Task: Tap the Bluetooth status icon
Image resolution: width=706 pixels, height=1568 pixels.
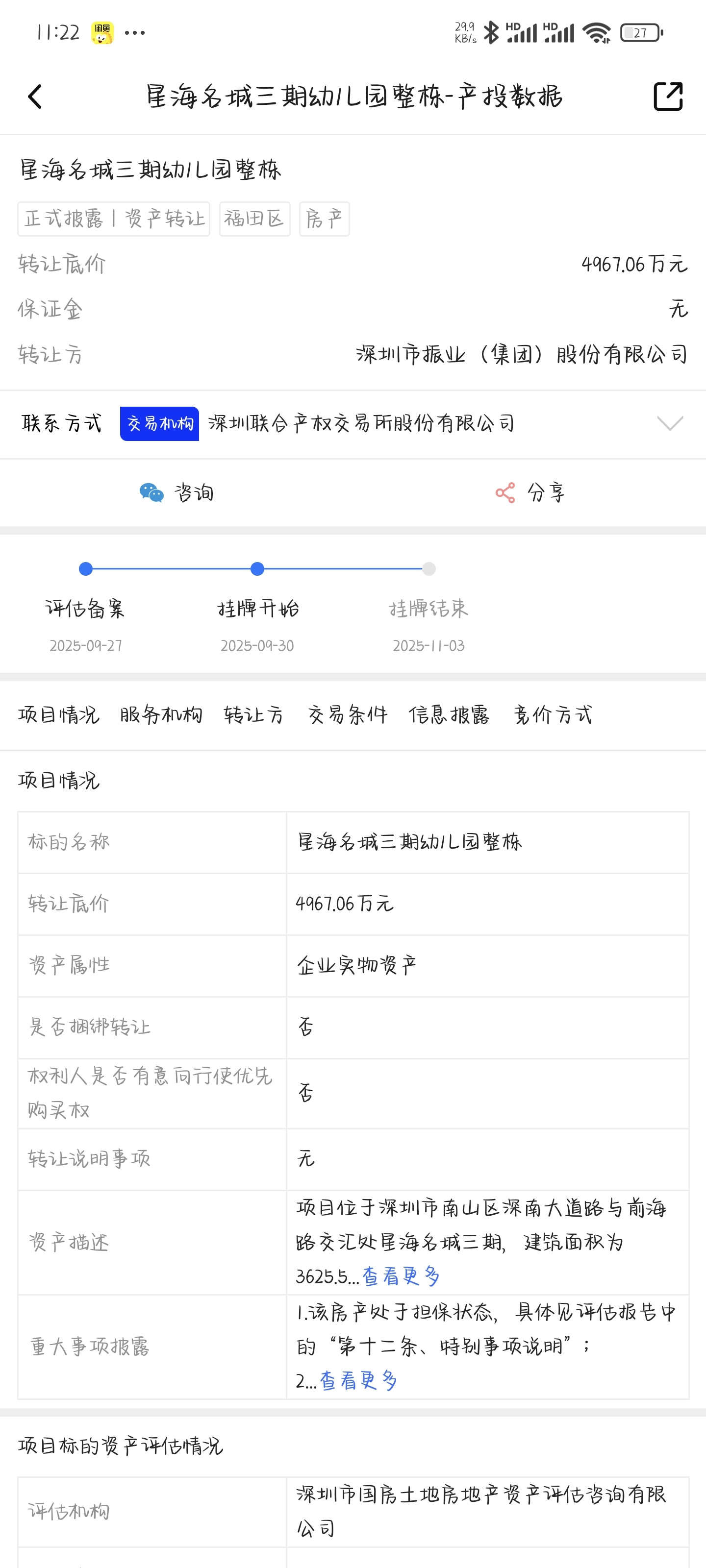Action: [490, 32]
